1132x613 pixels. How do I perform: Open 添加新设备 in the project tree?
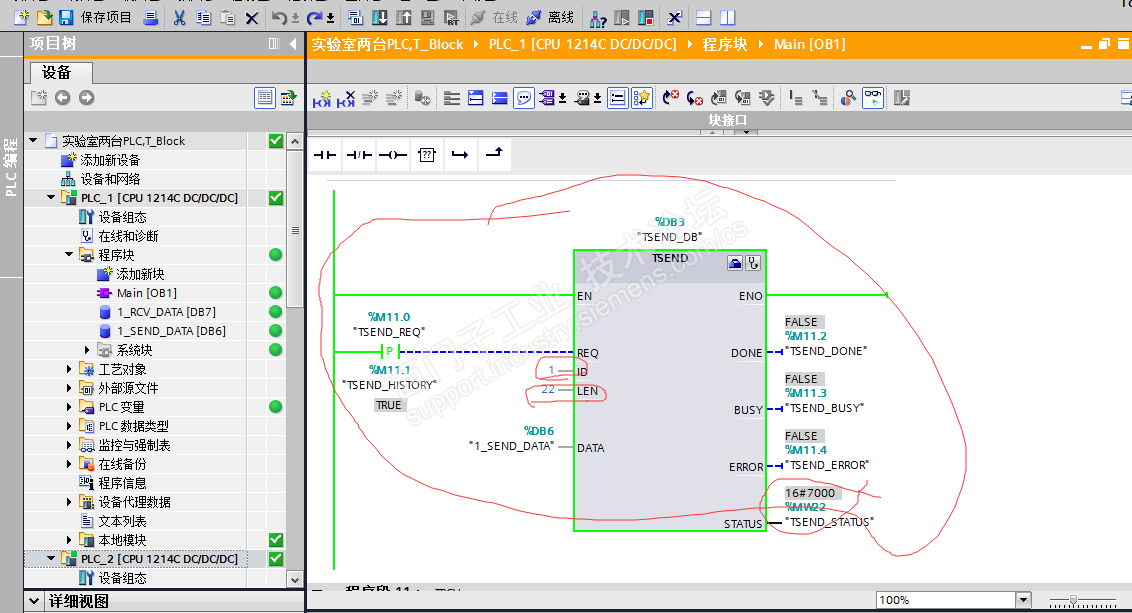[x=110, y=160]
